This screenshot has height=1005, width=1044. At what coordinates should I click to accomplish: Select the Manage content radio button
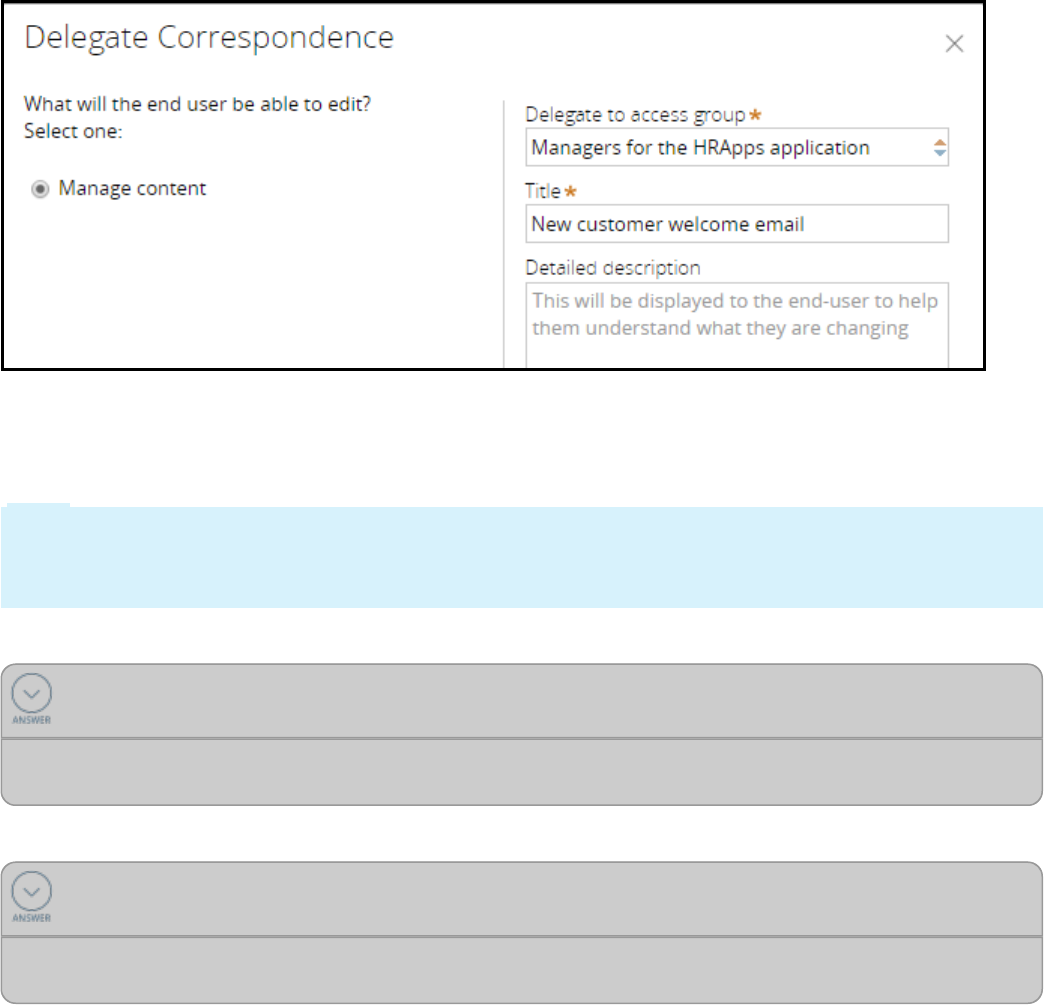(40, 189)
